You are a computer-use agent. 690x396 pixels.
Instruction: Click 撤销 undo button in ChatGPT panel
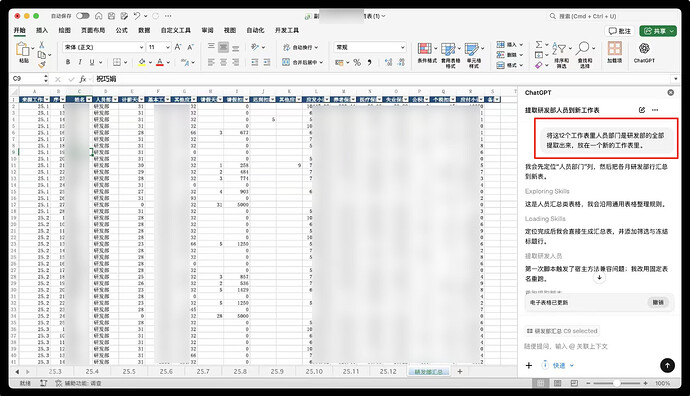pos(658,303)
